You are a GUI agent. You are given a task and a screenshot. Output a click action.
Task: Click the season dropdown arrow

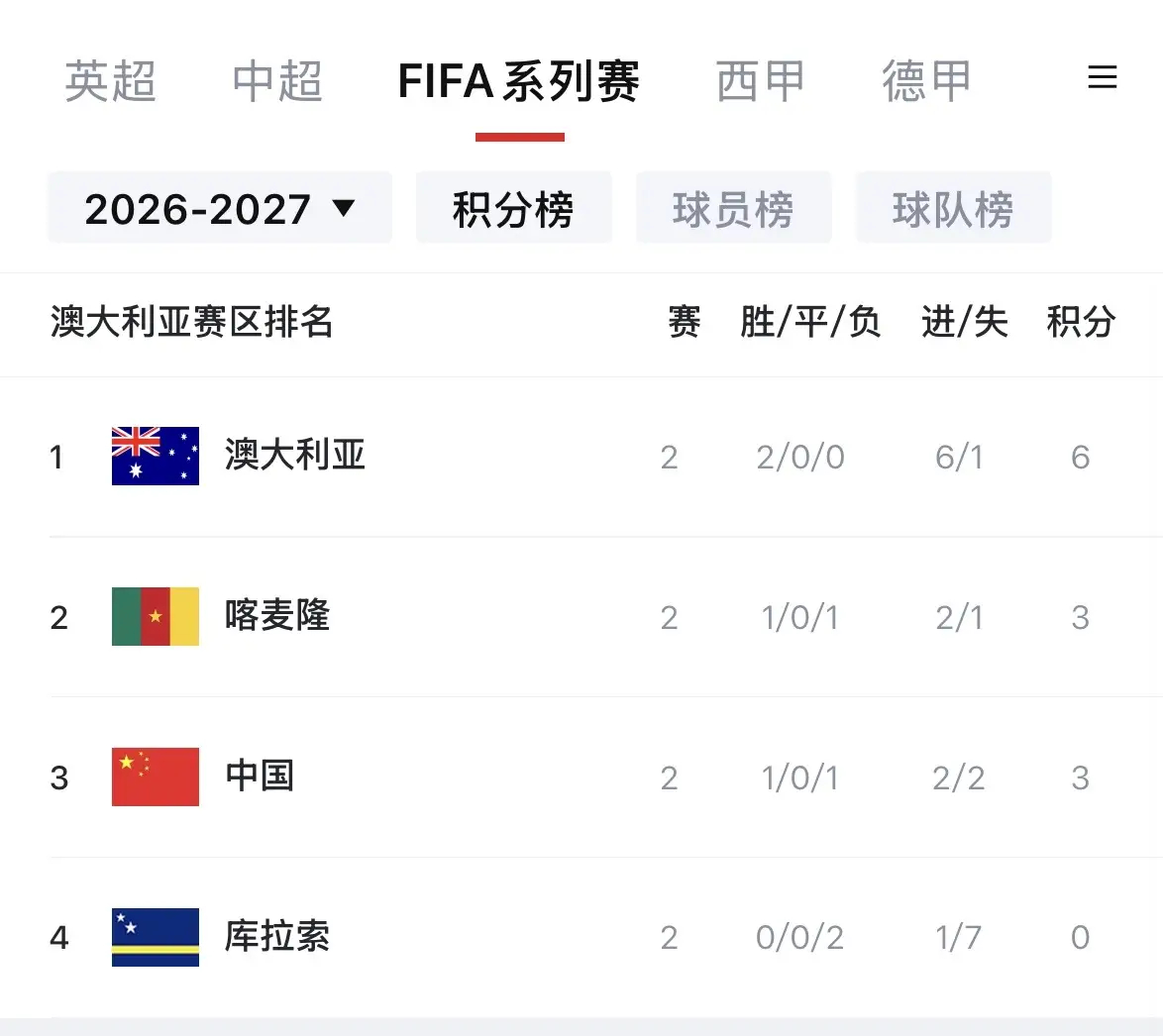[344, 208]
